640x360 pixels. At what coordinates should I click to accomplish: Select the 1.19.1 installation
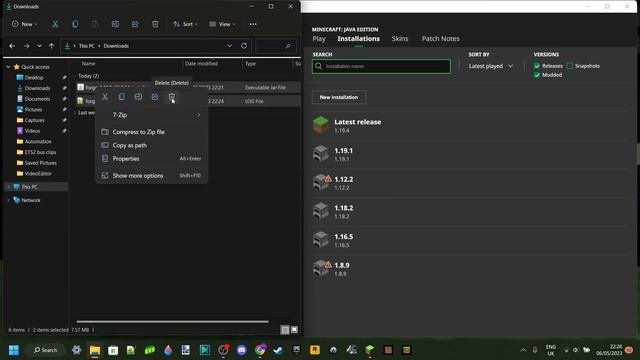tap(470, 154)
